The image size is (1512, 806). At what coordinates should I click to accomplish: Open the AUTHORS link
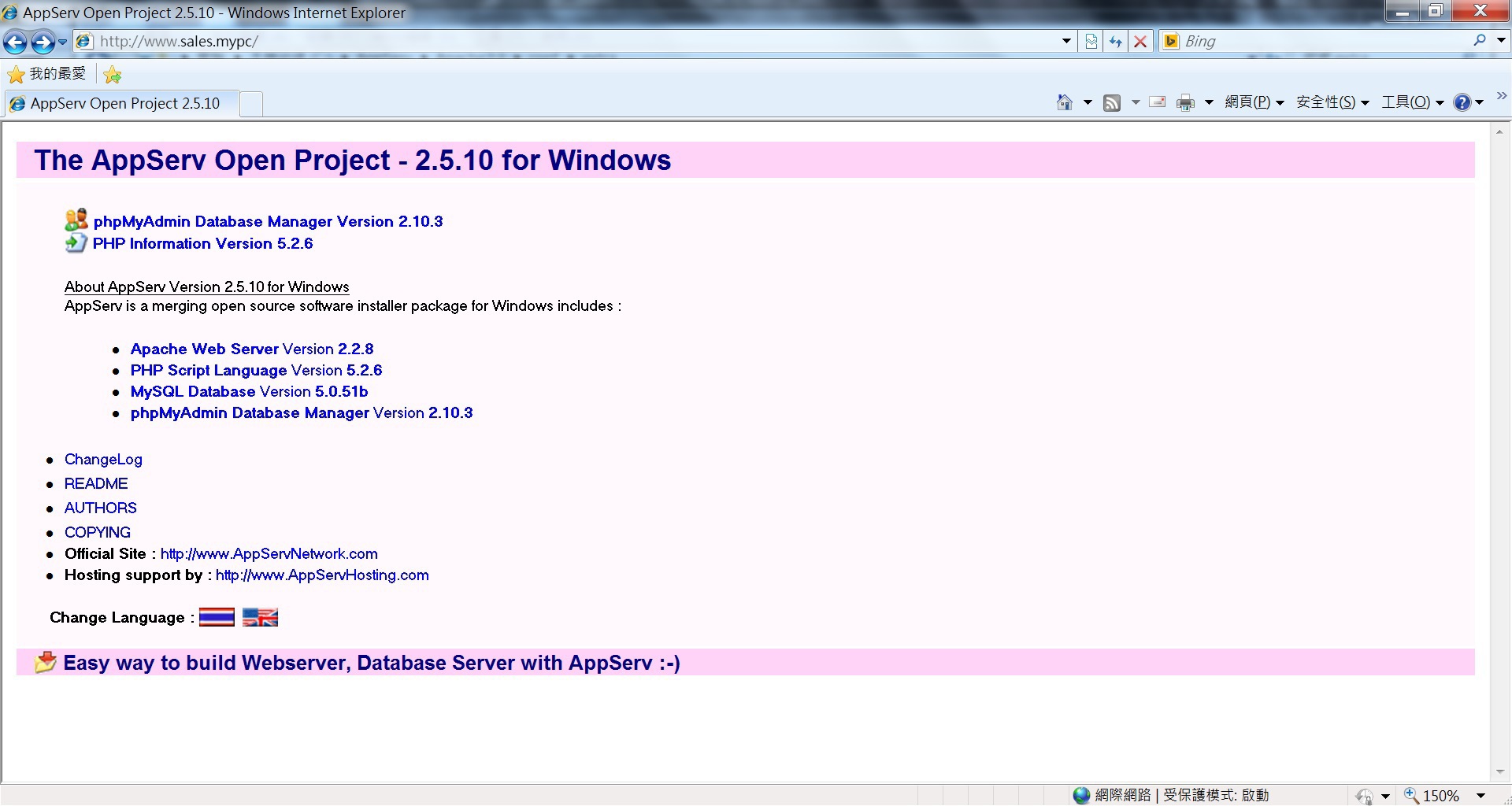click(x=100, y=508)
